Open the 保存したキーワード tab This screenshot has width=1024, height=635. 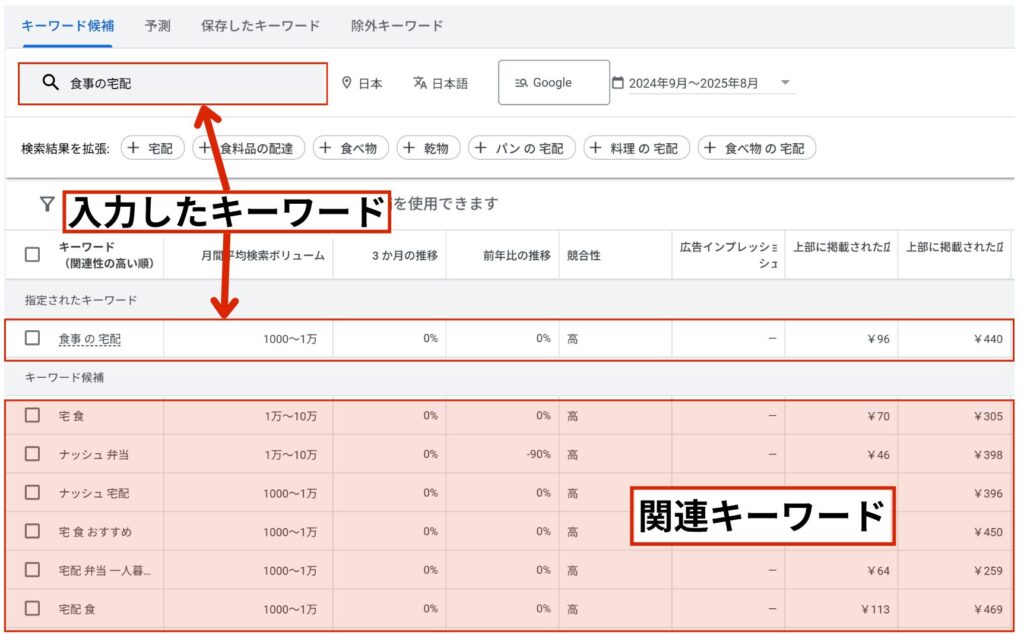click(x=260, y=25)
